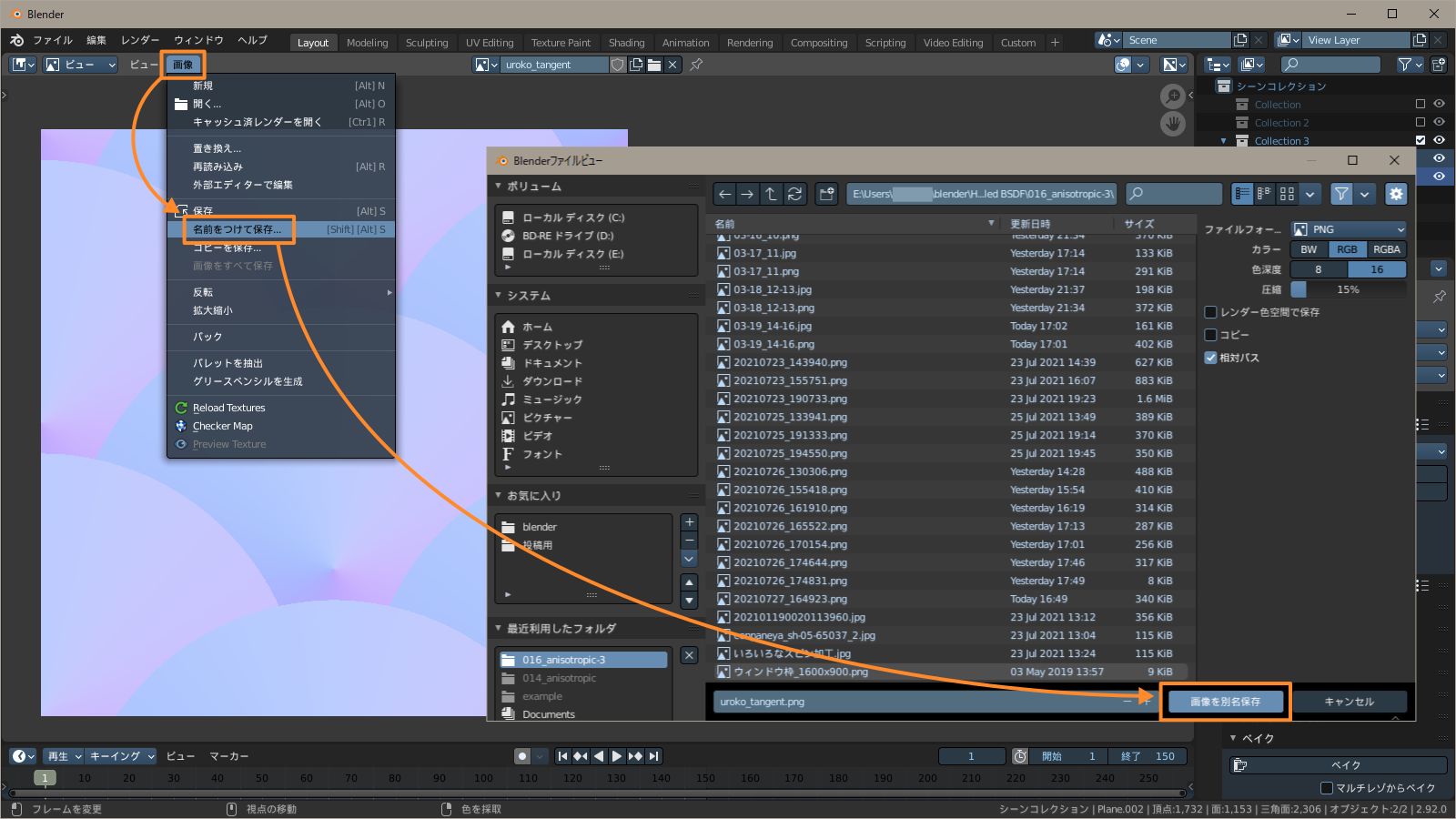
Task: Collapse the 'システム' section
Action: (x=498, y=296)
